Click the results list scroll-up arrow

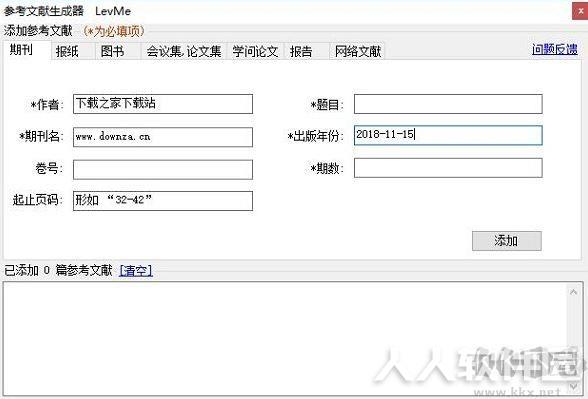(573, 292)
